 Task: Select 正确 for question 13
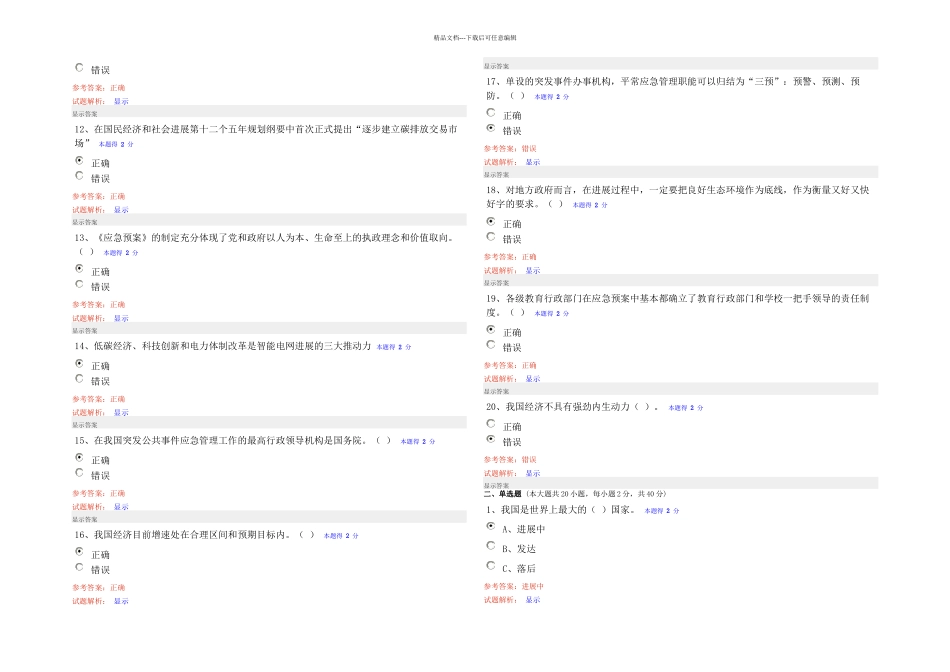79,268
